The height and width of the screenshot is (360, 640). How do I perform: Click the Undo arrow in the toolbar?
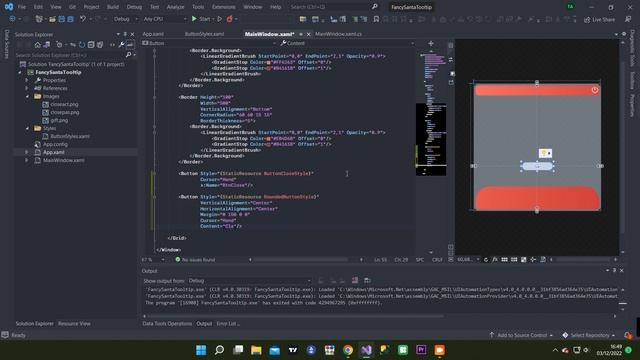pos(83,19)
